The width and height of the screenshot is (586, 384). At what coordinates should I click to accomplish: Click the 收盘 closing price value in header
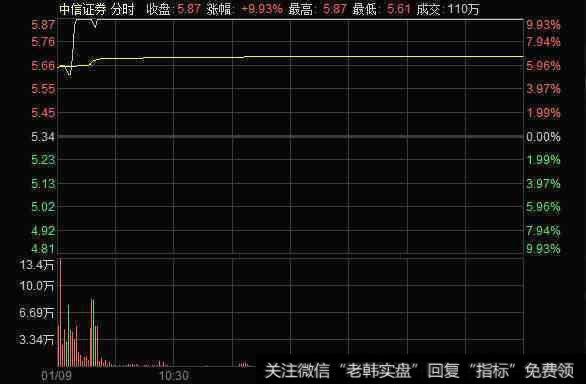pos(189,9)
